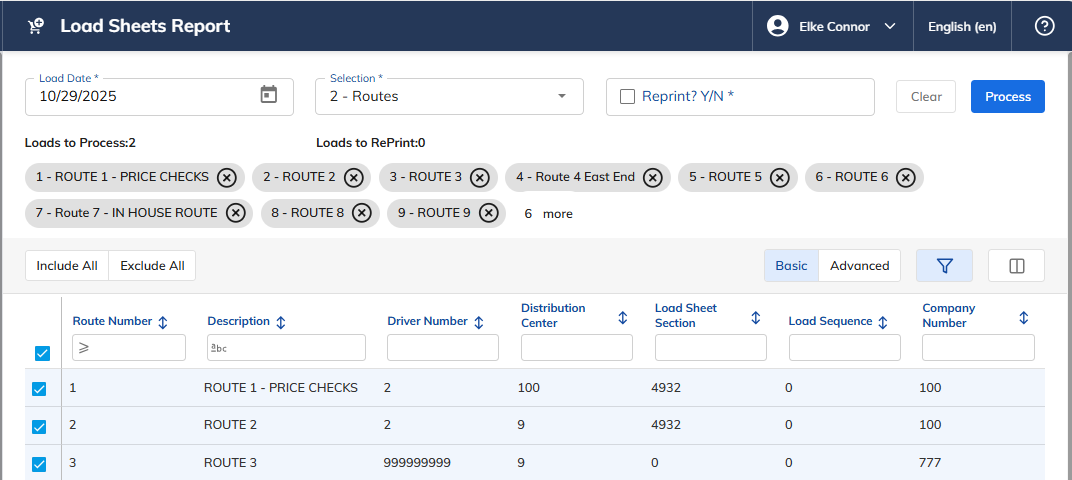
Task: Sort by Driver Number arrows
Action: tap(479, 322)
